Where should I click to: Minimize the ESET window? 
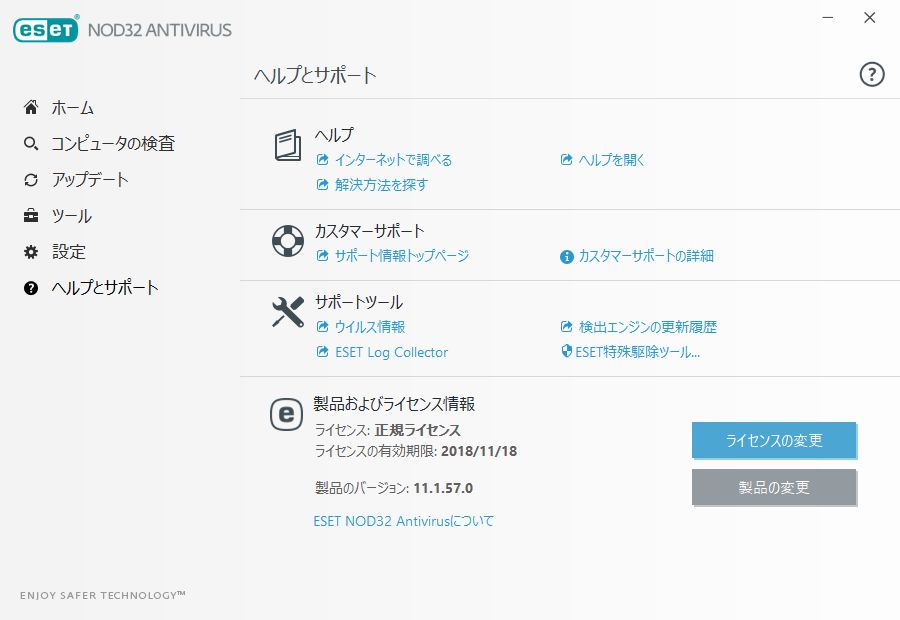click(828, 18)
